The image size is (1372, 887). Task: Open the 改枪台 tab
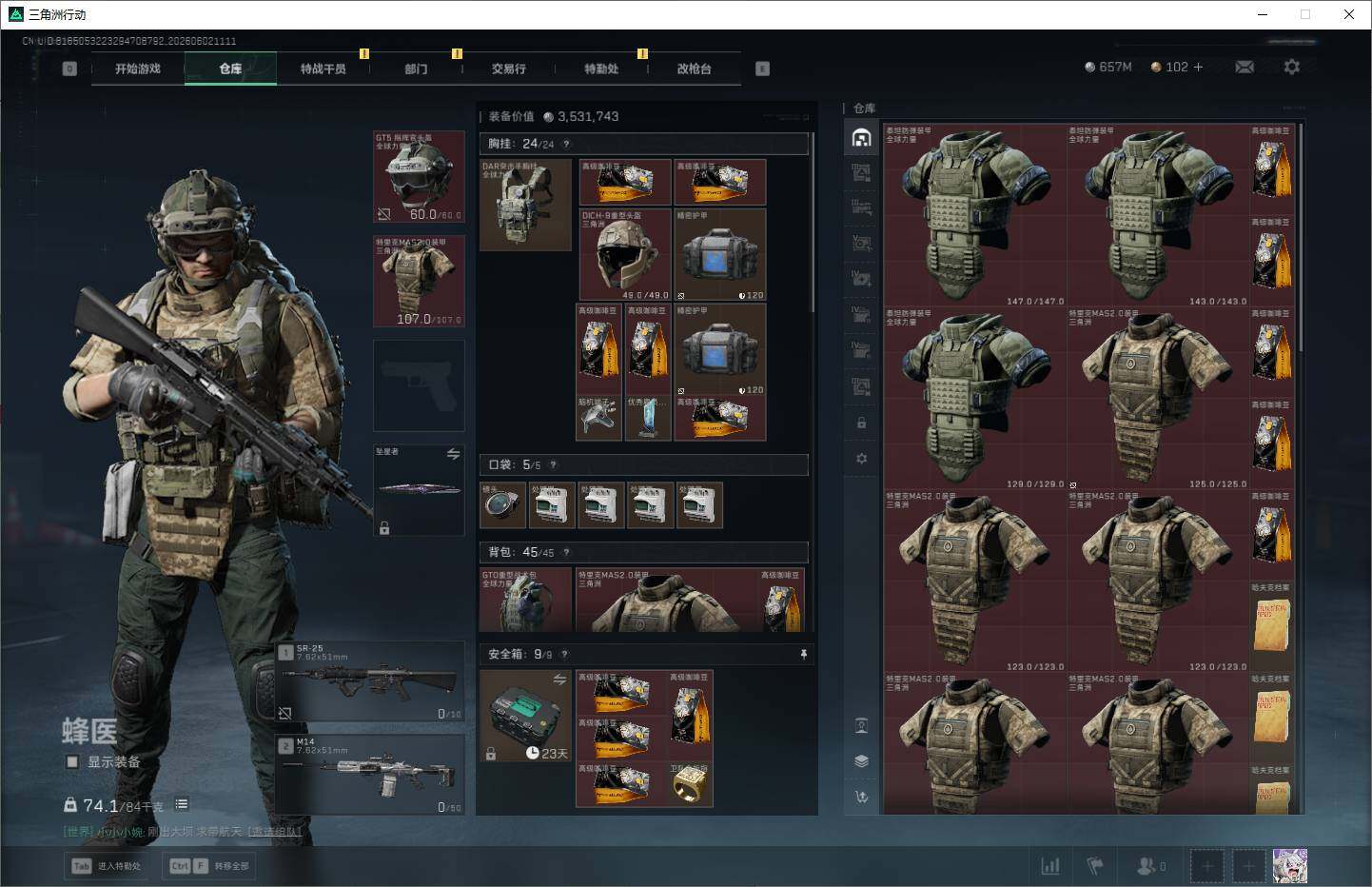(x=695, y=69)
